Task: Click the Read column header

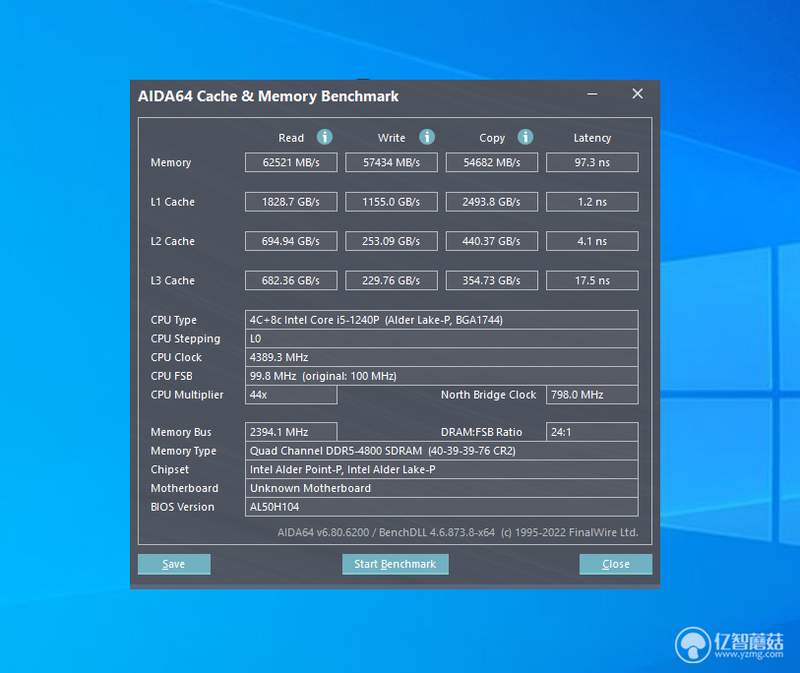Action: [291, 138]
